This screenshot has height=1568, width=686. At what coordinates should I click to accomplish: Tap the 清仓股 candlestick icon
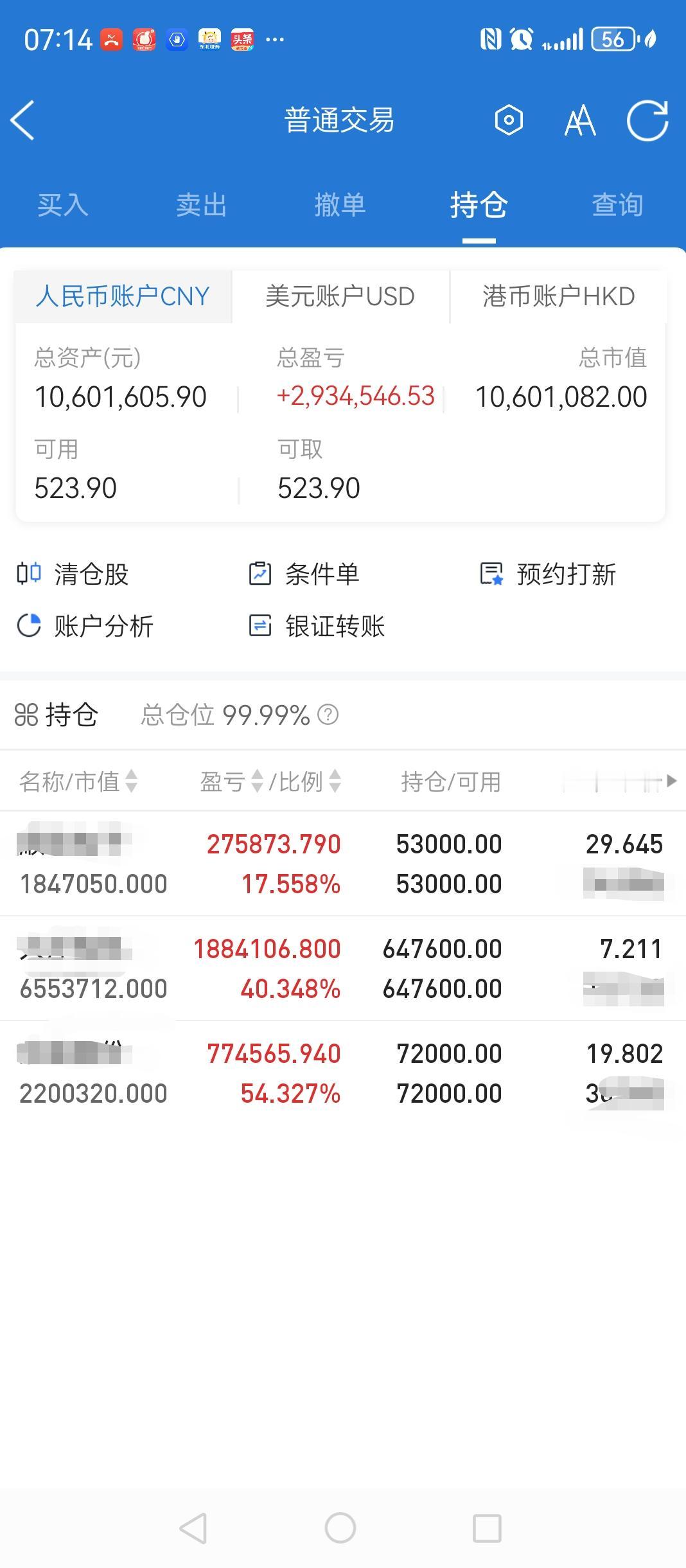(29, 573)
